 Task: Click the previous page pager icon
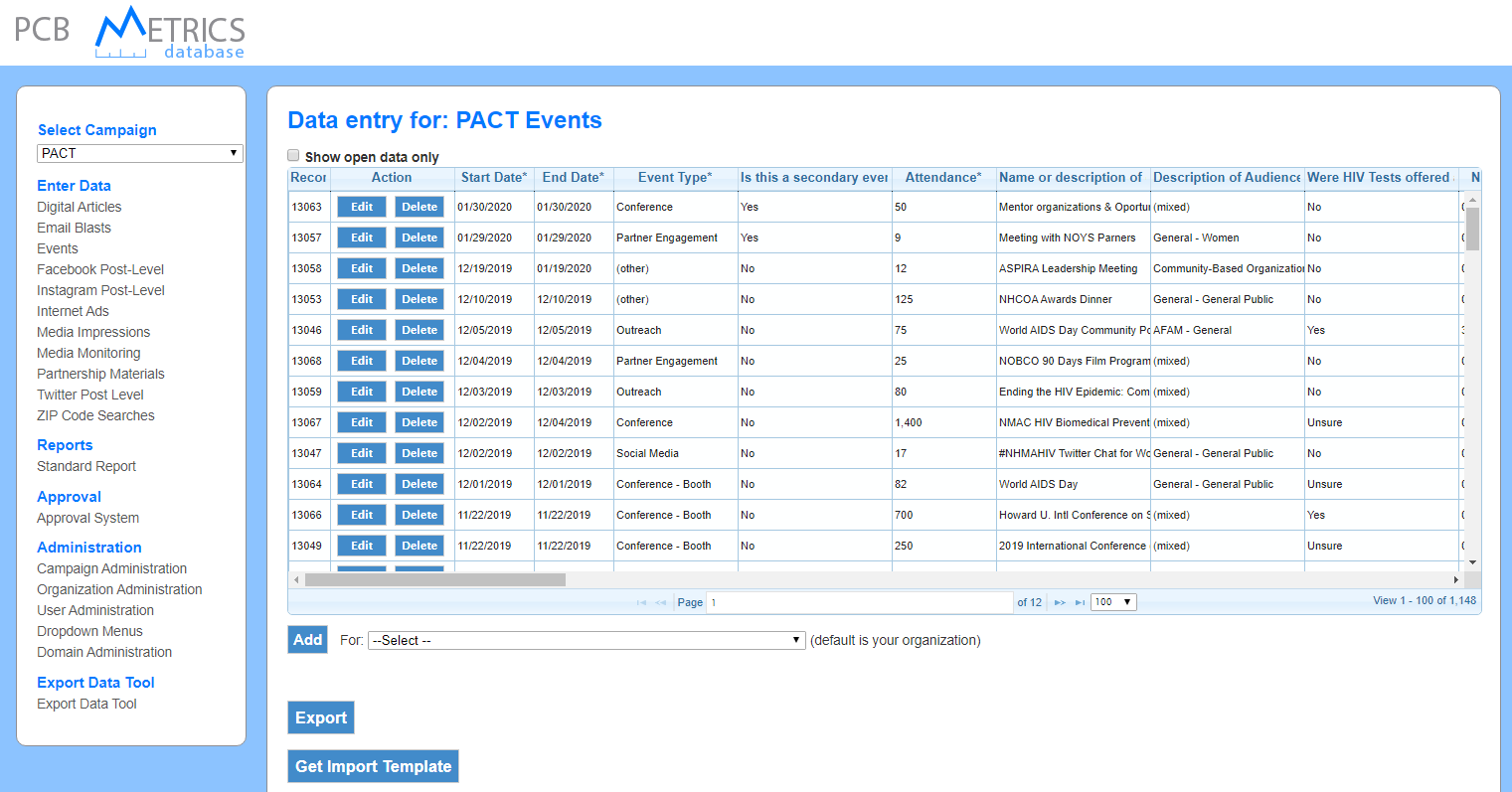660,602
